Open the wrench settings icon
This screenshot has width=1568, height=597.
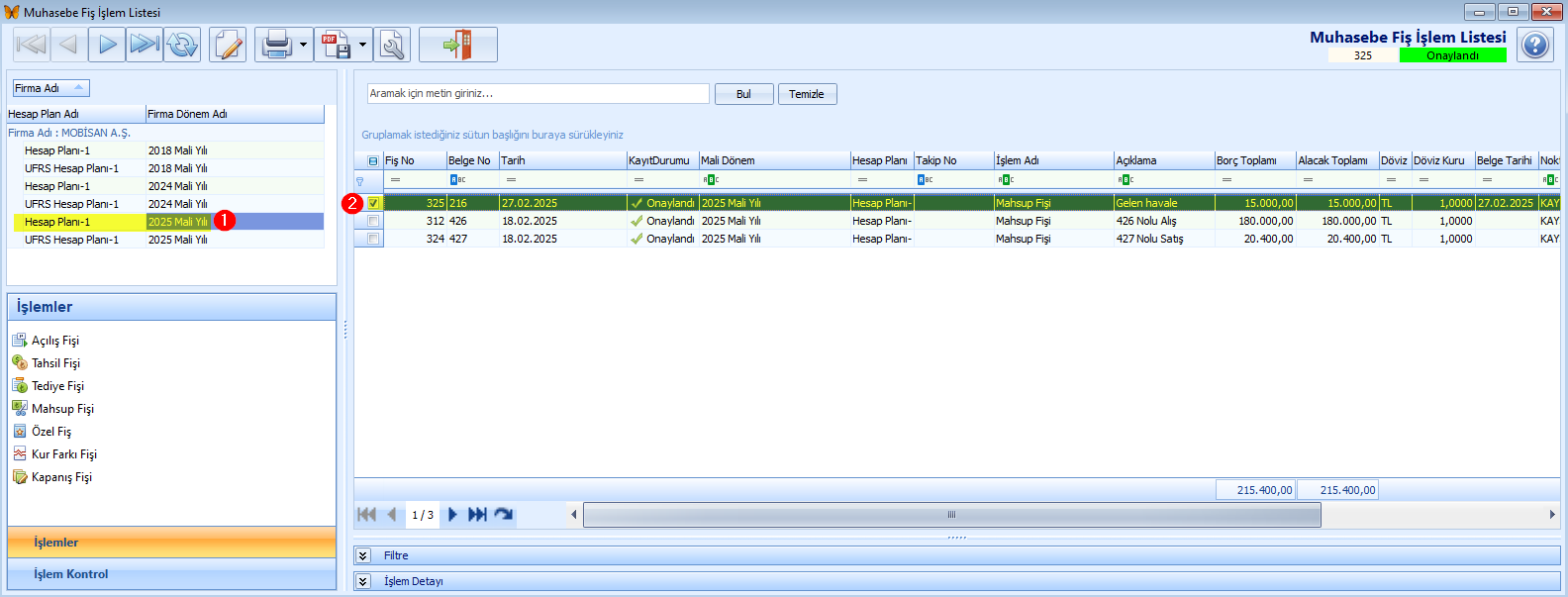(x=392, y=45)
